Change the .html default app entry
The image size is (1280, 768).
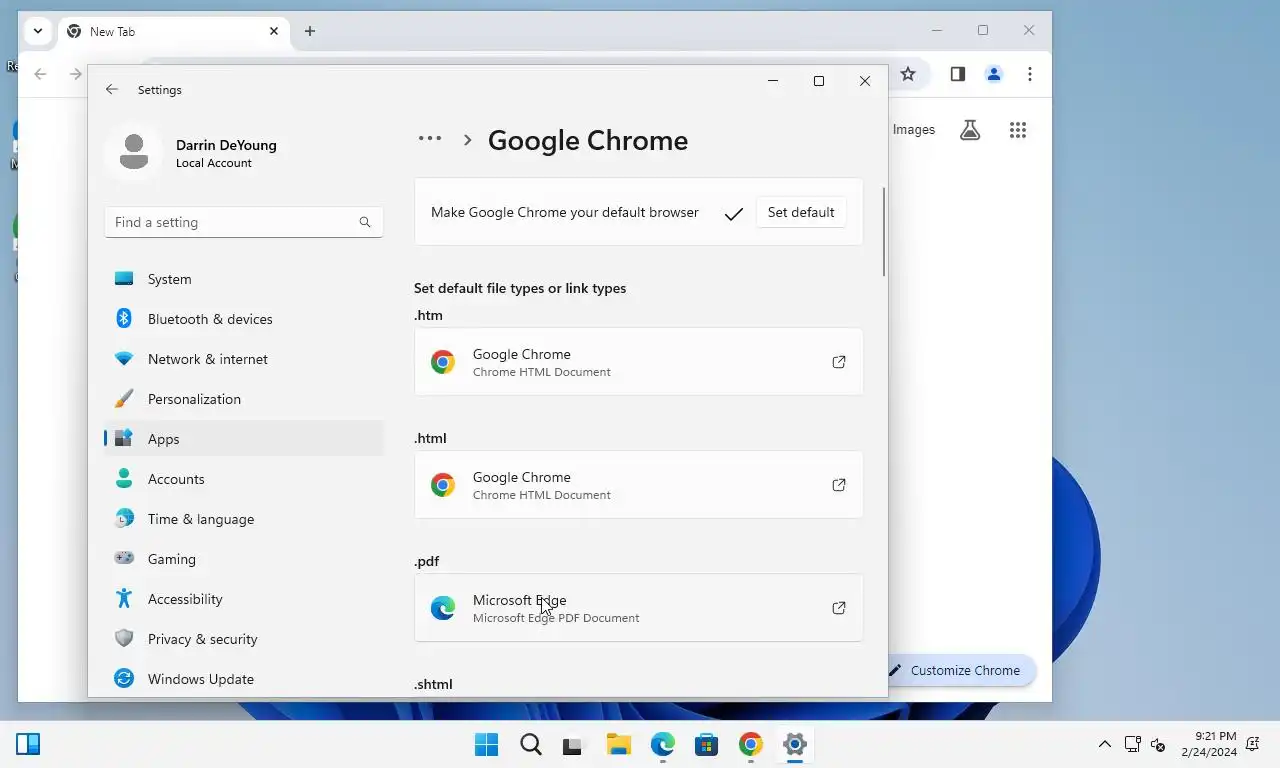(639, 485)
